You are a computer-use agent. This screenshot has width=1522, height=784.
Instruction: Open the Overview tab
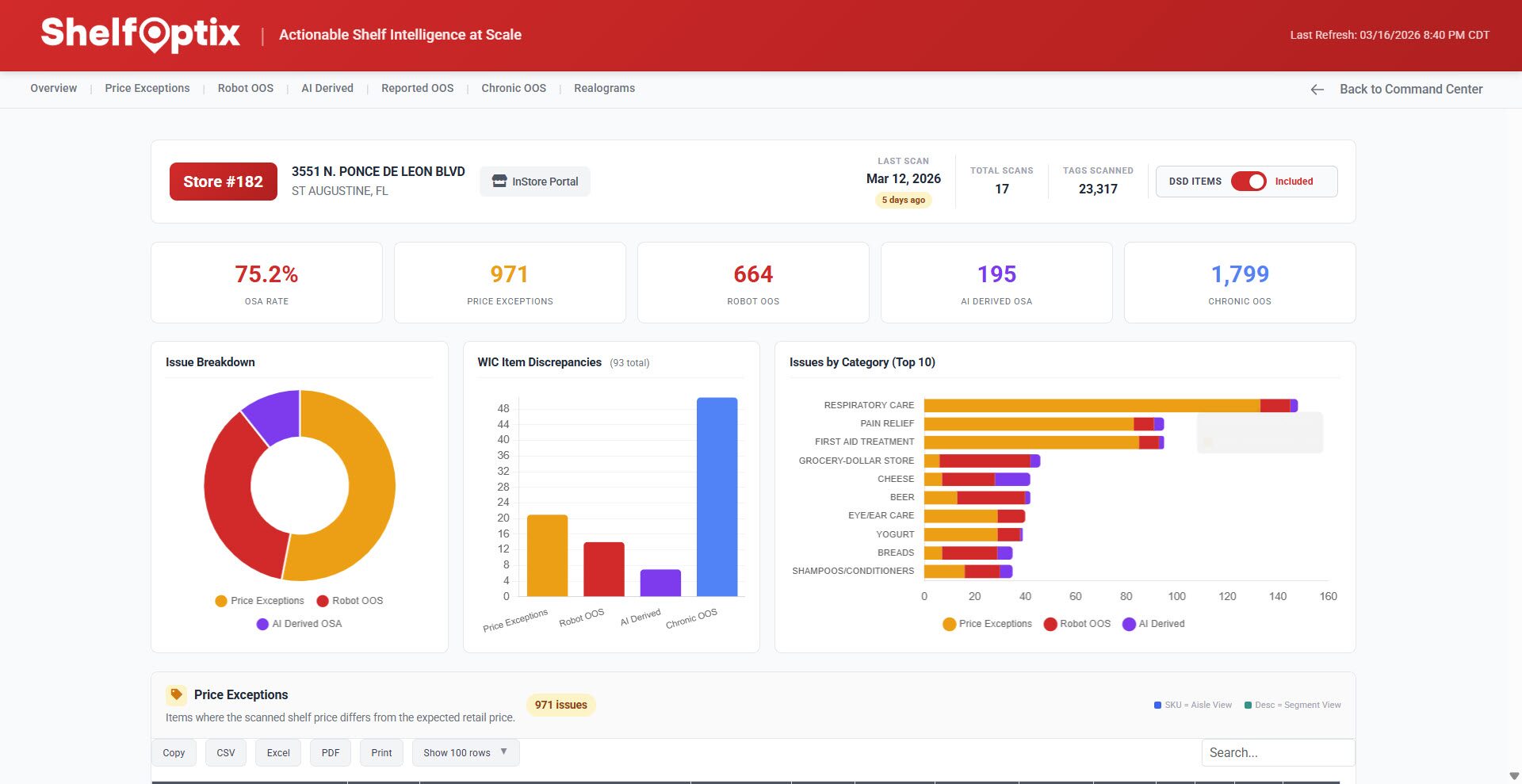[x=54, y=88]
